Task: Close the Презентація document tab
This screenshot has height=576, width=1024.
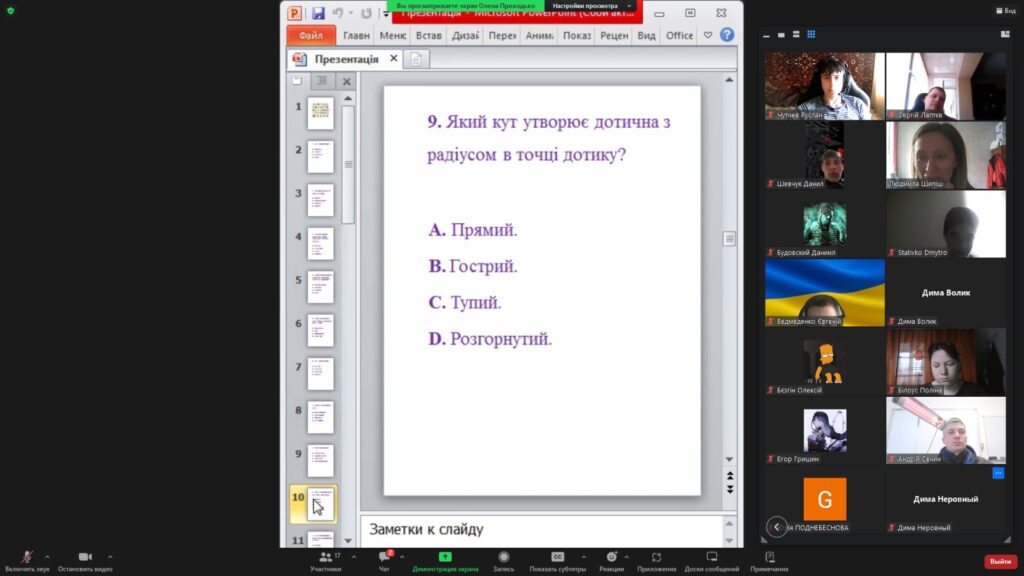Action: (x=394, y=58)
